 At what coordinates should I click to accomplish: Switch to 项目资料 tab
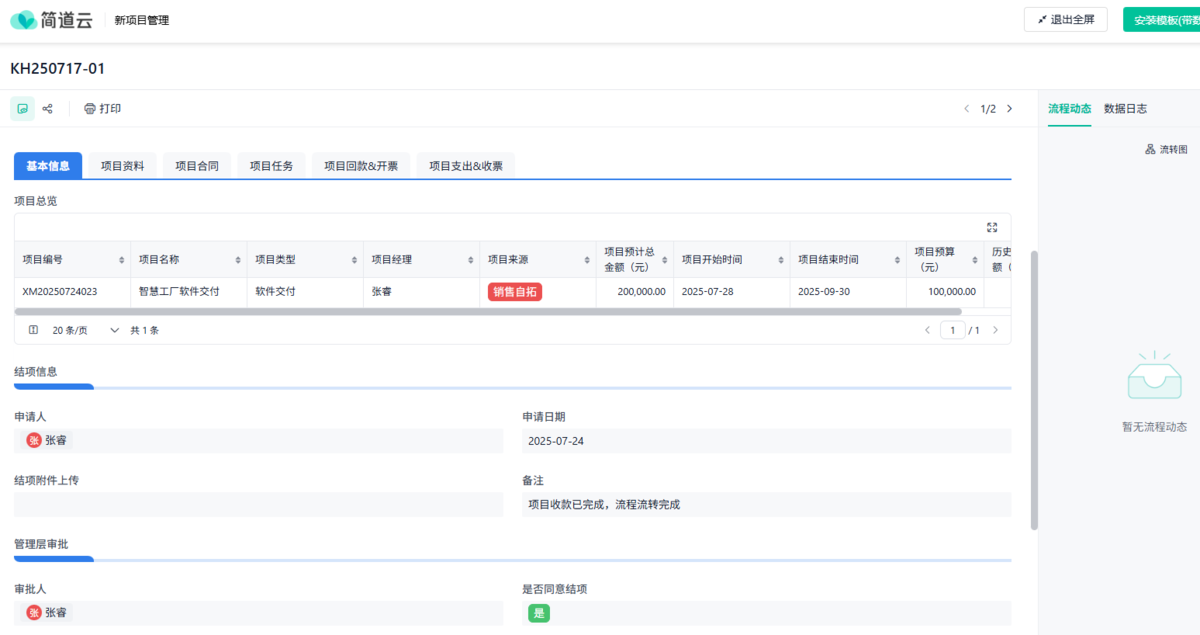(x=122, y=166)
